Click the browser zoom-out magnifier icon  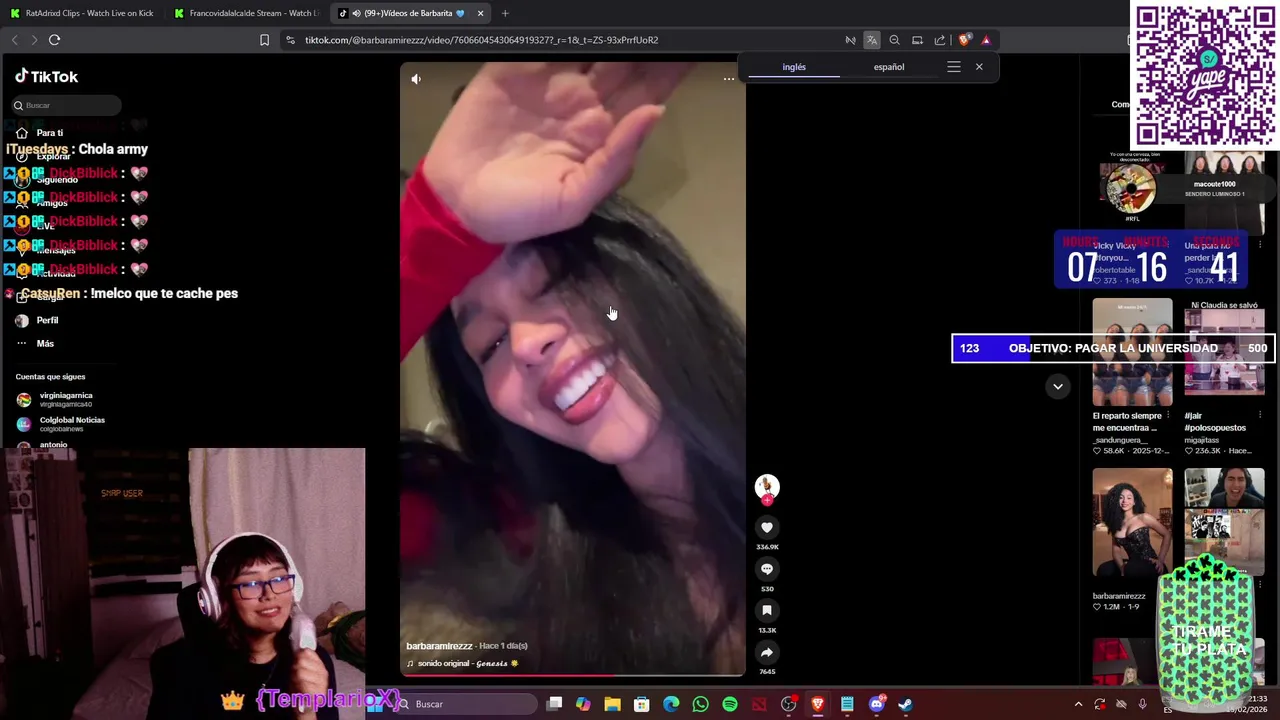point(894,40)
